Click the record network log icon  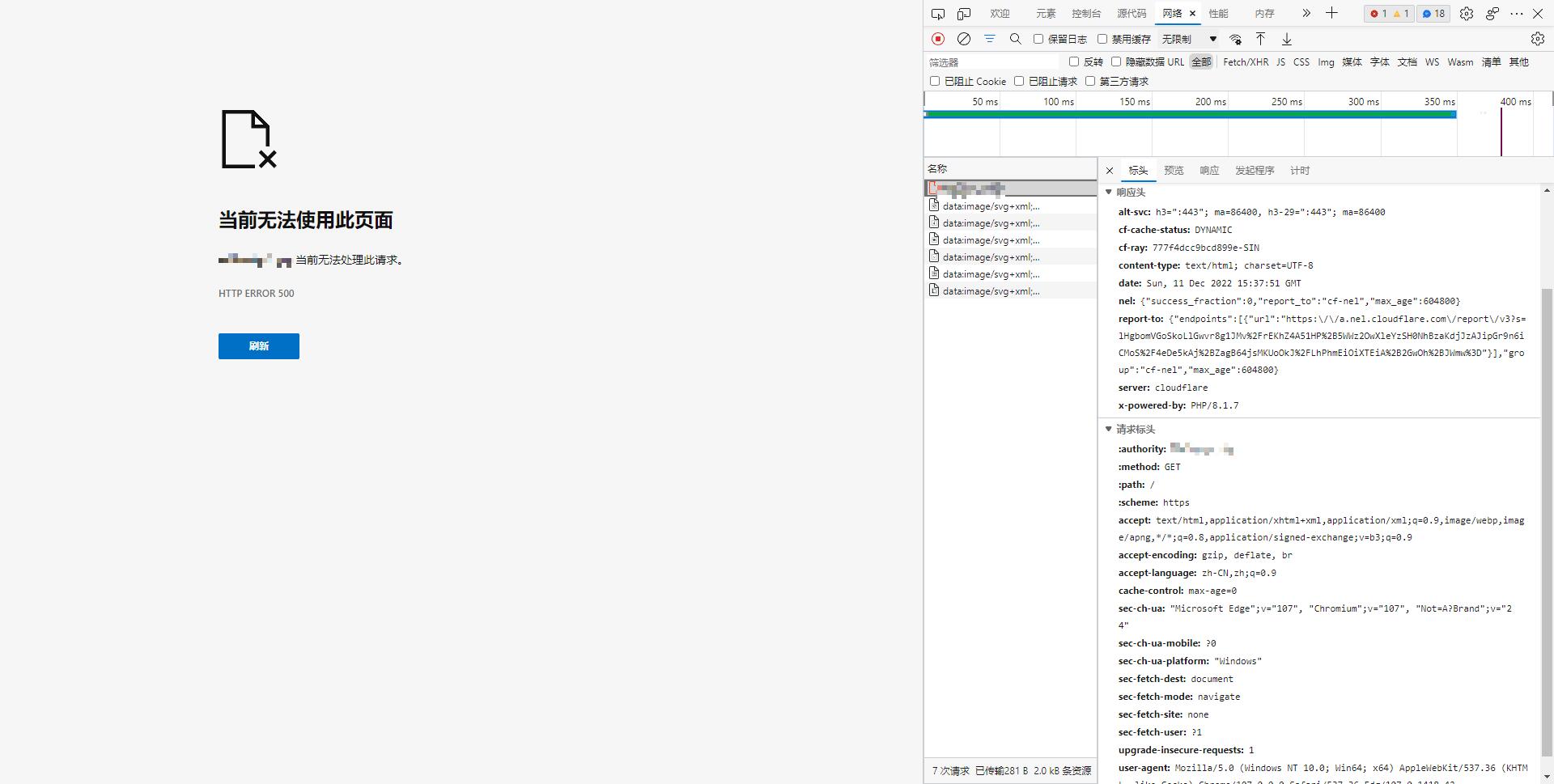coord(938,39)
